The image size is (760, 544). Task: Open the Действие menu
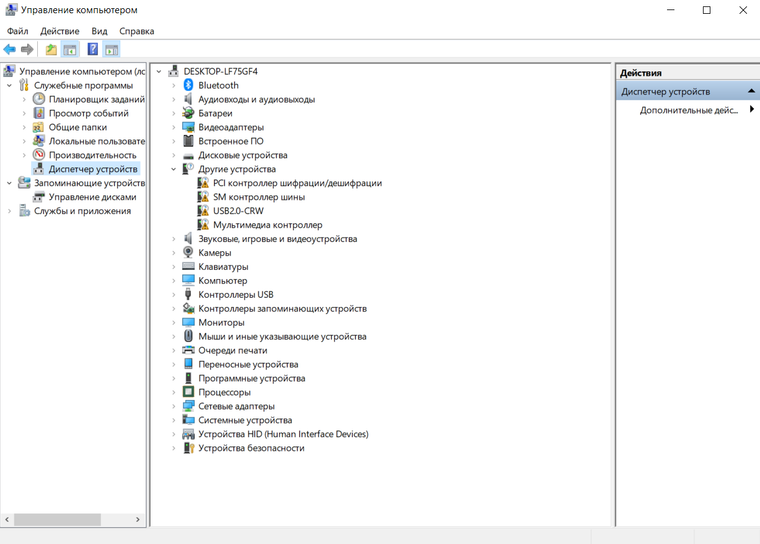60,31
